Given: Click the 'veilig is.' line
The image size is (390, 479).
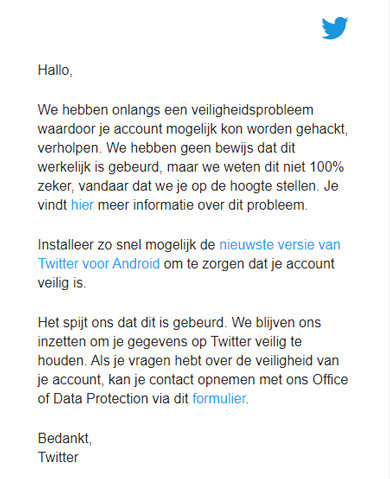Looking at the screenshot, I should [x=62, y=283].
